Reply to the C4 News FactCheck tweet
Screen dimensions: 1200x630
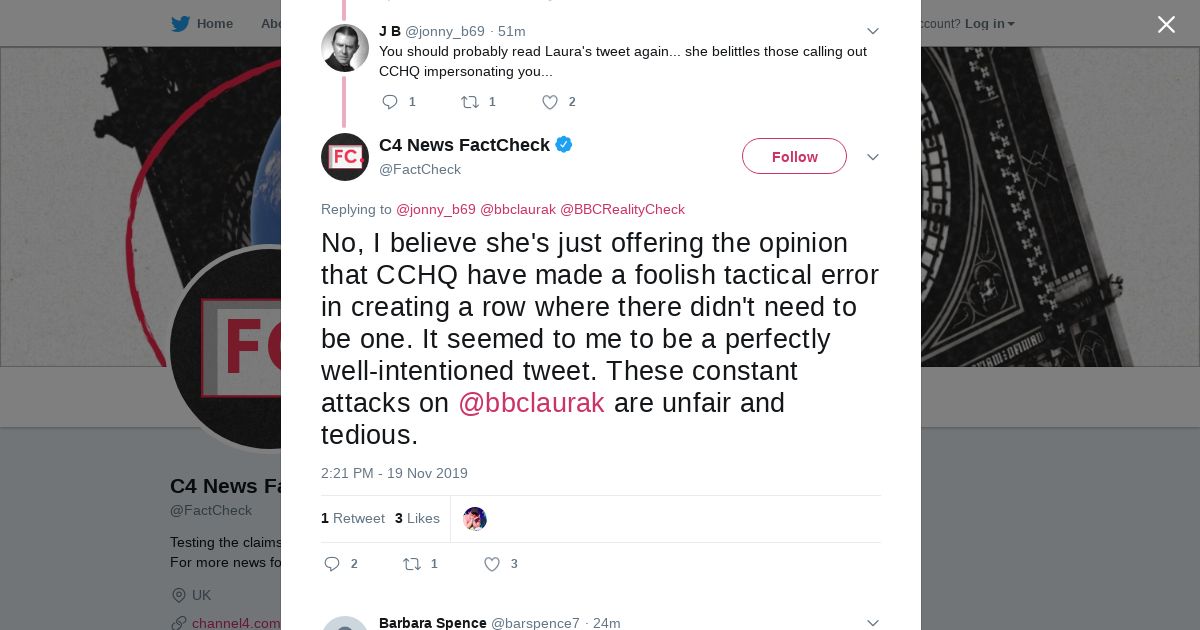click(332, 564)
